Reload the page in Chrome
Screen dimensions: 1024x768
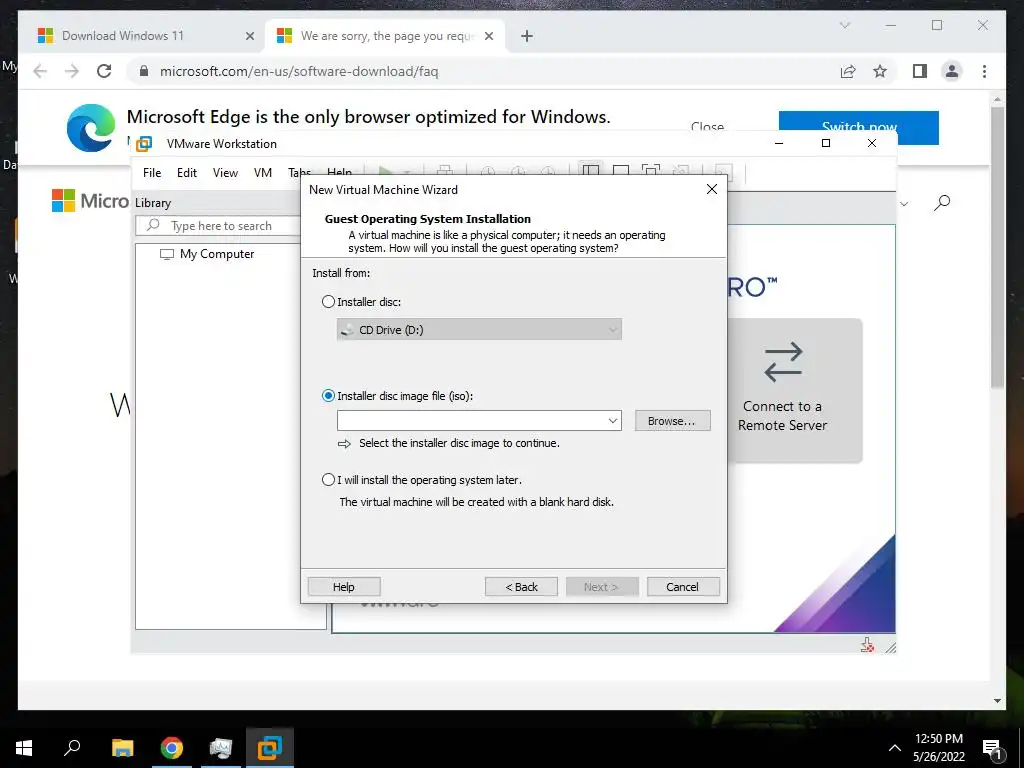(104, 71)
